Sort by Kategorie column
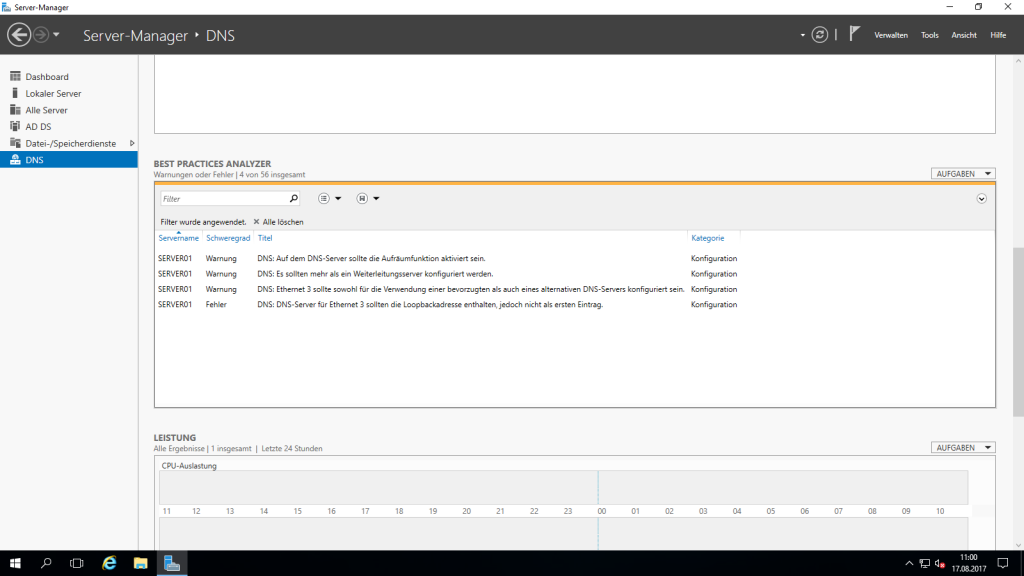 point(707,238)
